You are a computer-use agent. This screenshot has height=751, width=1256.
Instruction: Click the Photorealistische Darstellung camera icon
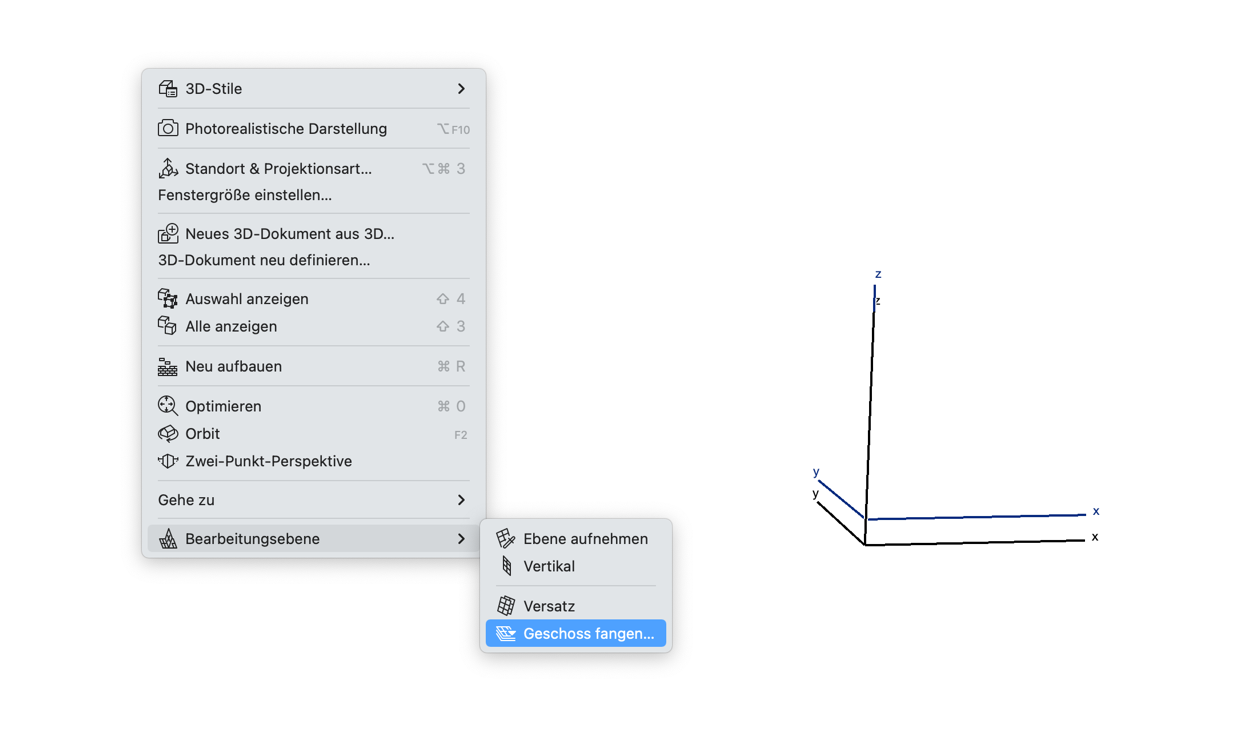168,129
